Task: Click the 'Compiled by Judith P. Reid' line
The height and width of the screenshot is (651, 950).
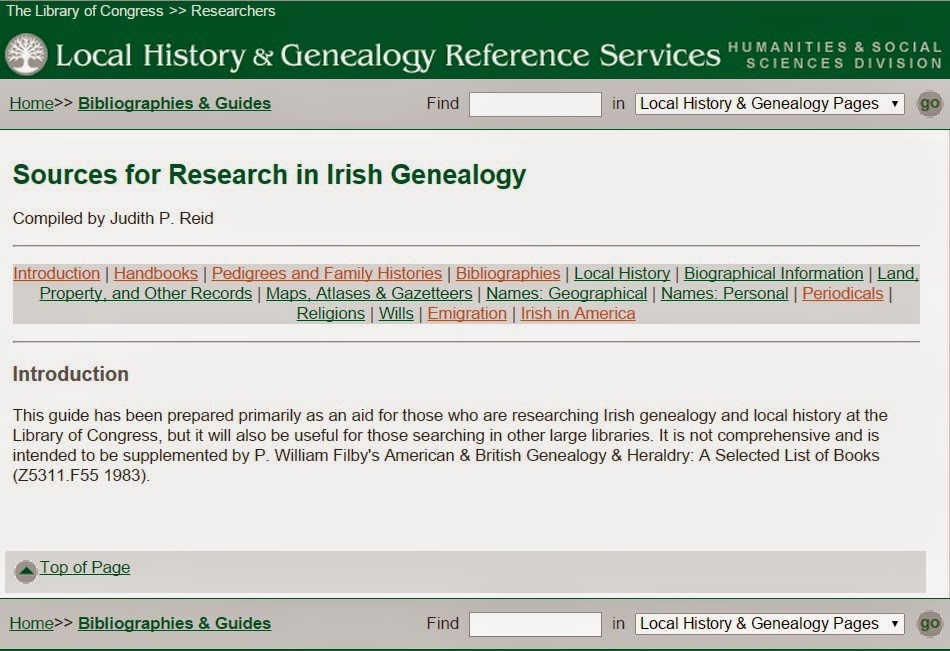Action: 113,218
